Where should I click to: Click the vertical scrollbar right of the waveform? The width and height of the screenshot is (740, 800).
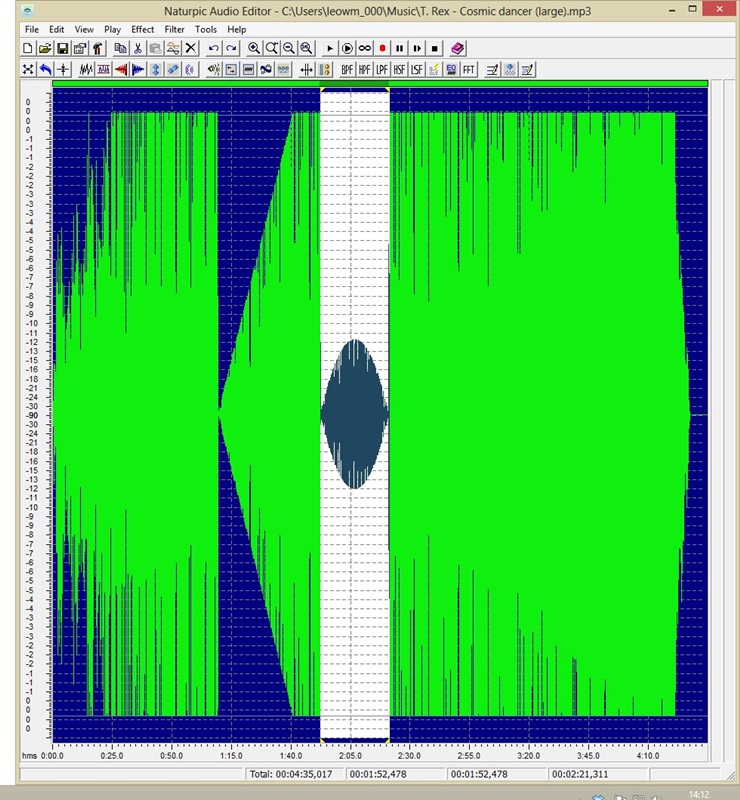pyautogui.click(x=716, y=412)
